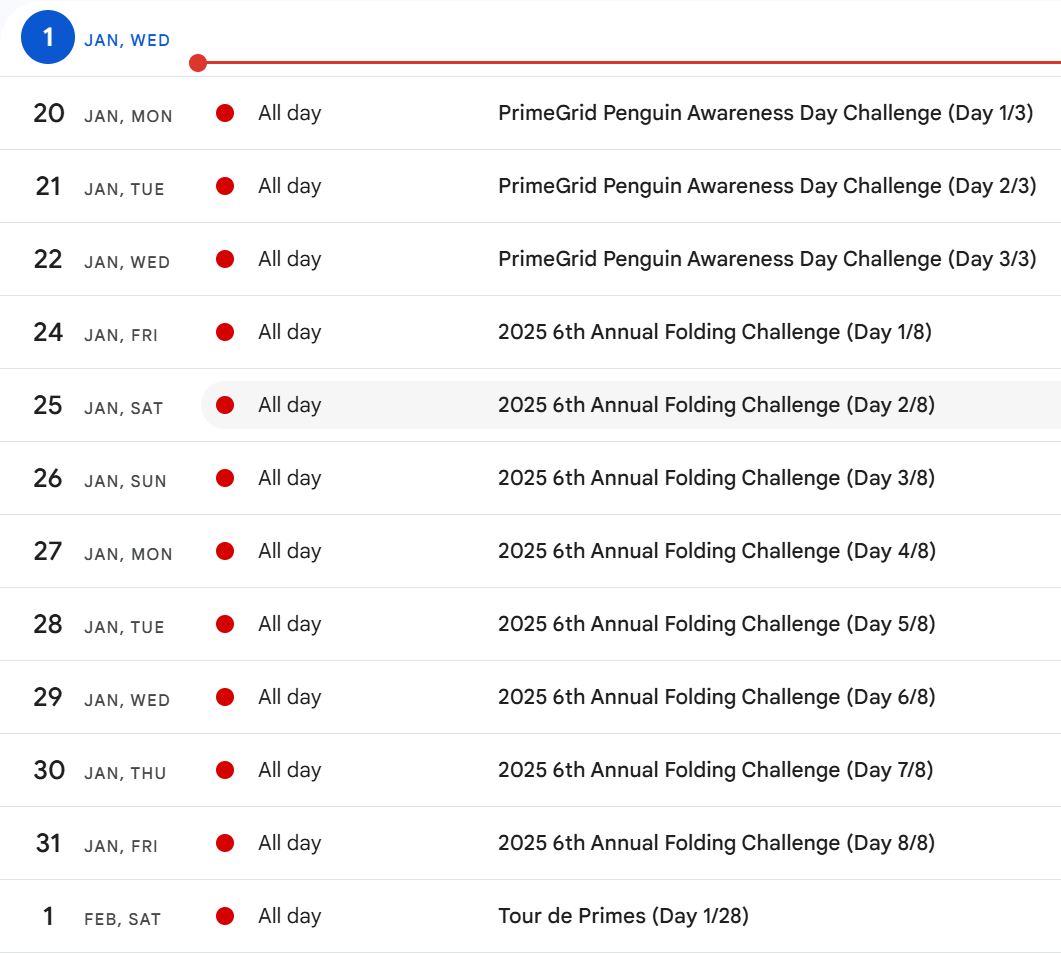The height and width of the screenshot is (954, 1061).
Task: Select the date number 29 for January Wednesday
Action: (48, 697)
